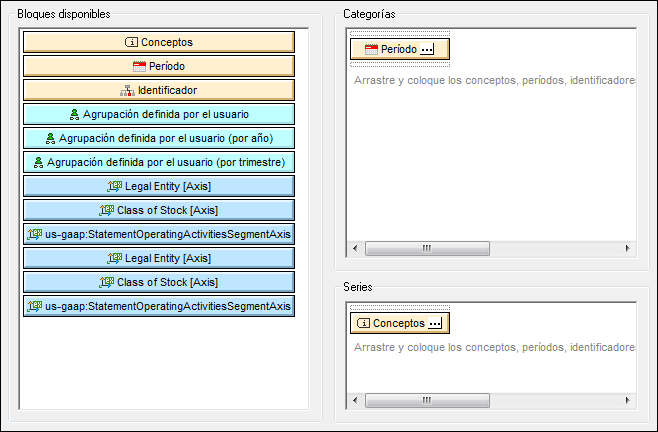Open the ellipsis options on the Período chip
This screenshot has height=432, width=658.
pyautogui.click(x=428, y=49)
